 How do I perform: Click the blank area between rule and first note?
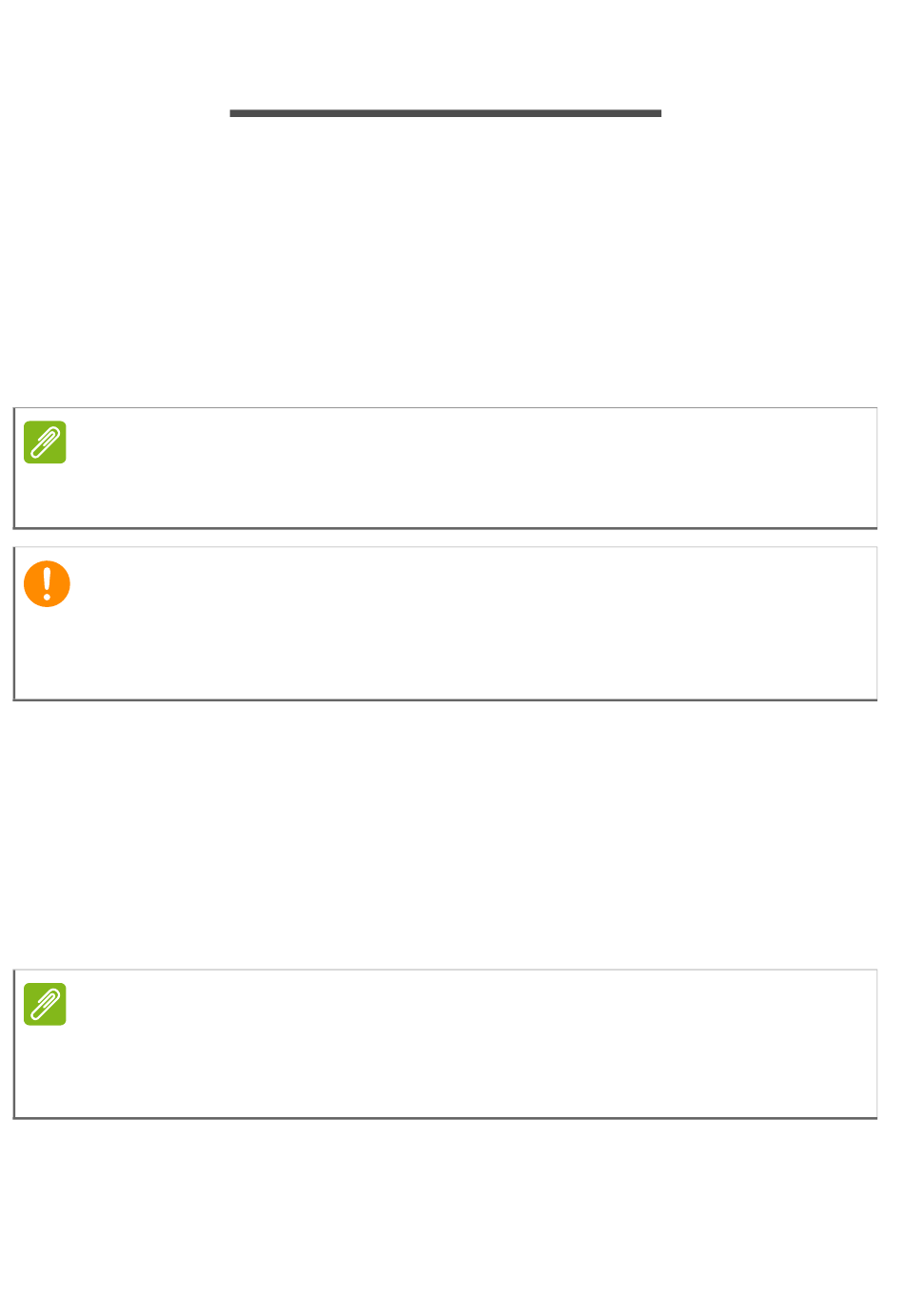pos(445,263)
